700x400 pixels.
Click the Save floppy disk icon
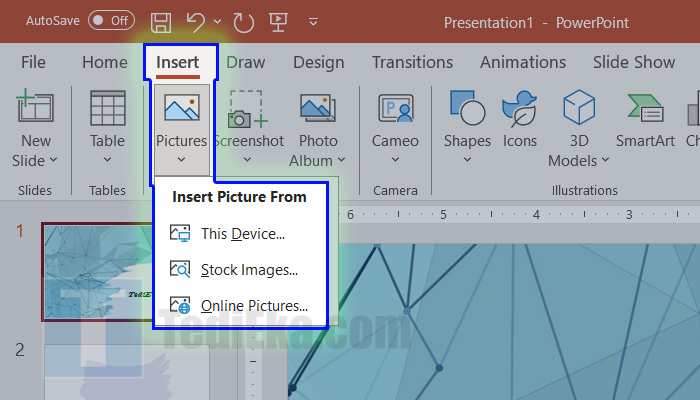(x=161, y=22)
